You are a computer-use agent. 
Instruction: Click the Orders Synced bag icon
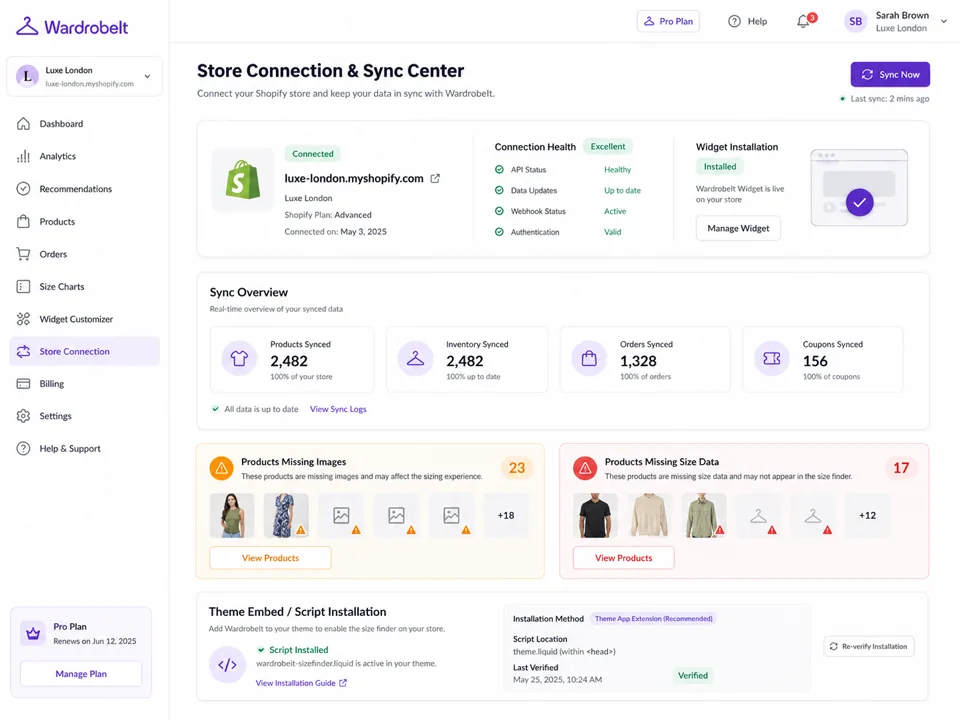(589, 359)
